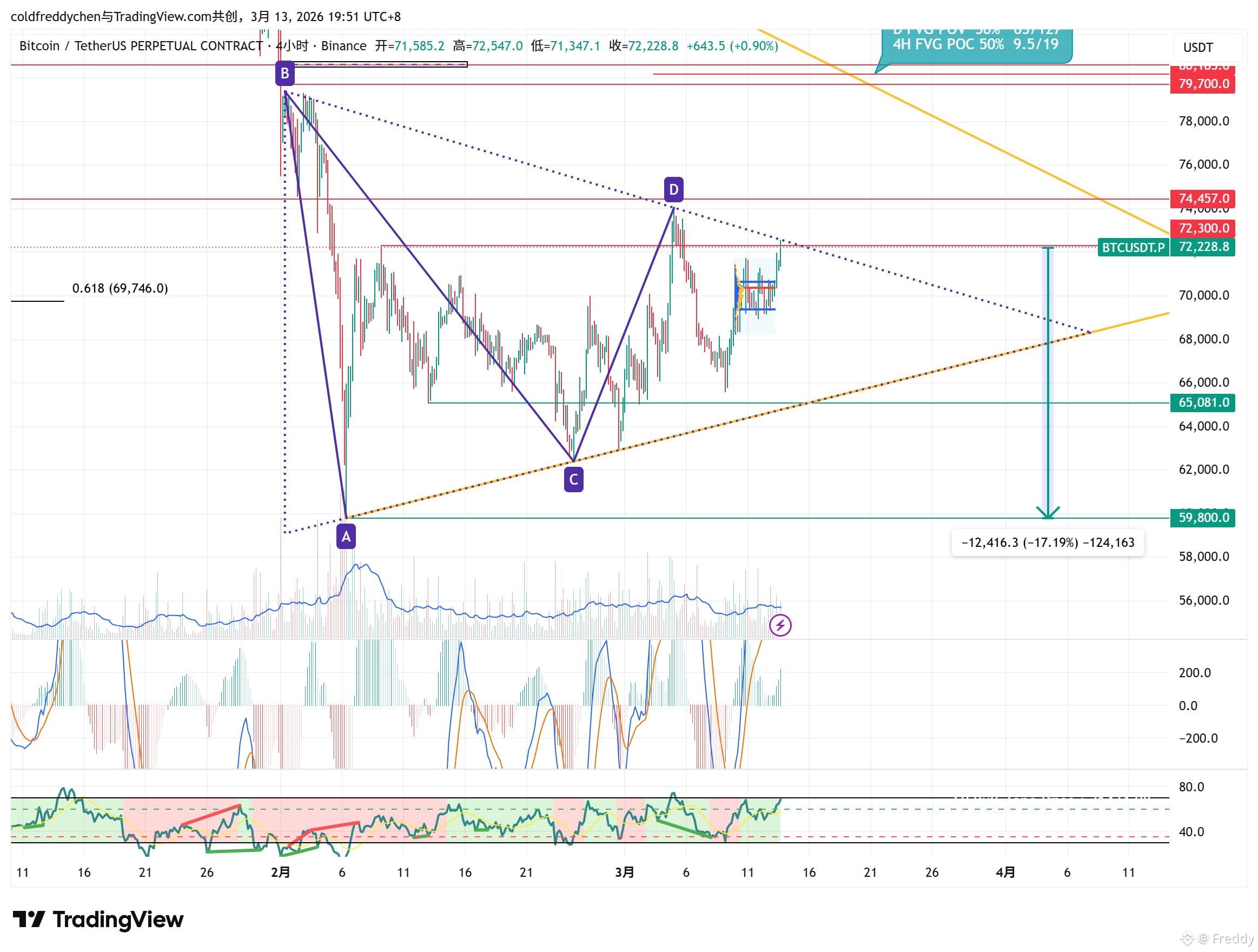Click the 78,000.0 price axis label
This screenshot has height=952, width=1258.
pyautogui.click(x=1204, y=121)
